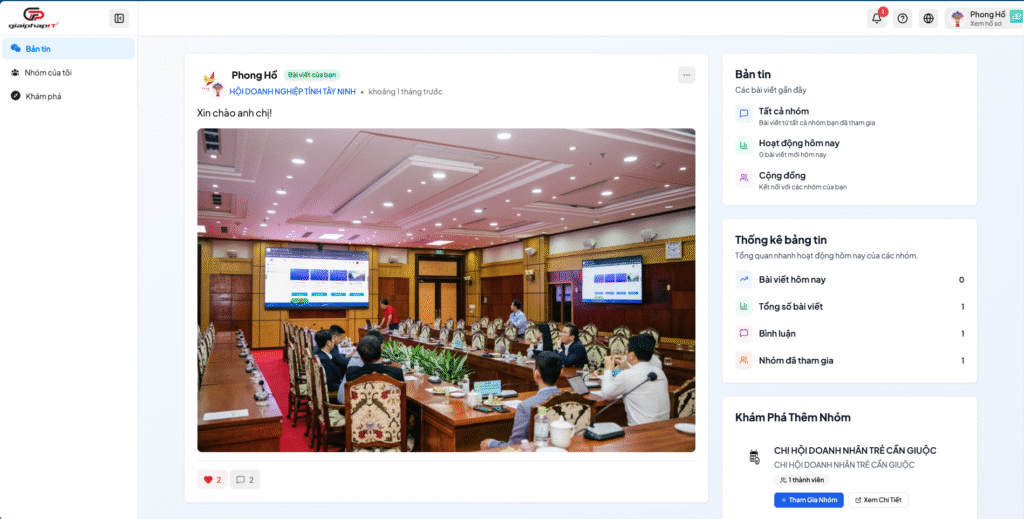Click the help question mark icon
The width and height of the screenshot is (1024, 519).
pyautogui.click(x=903, y=18)
